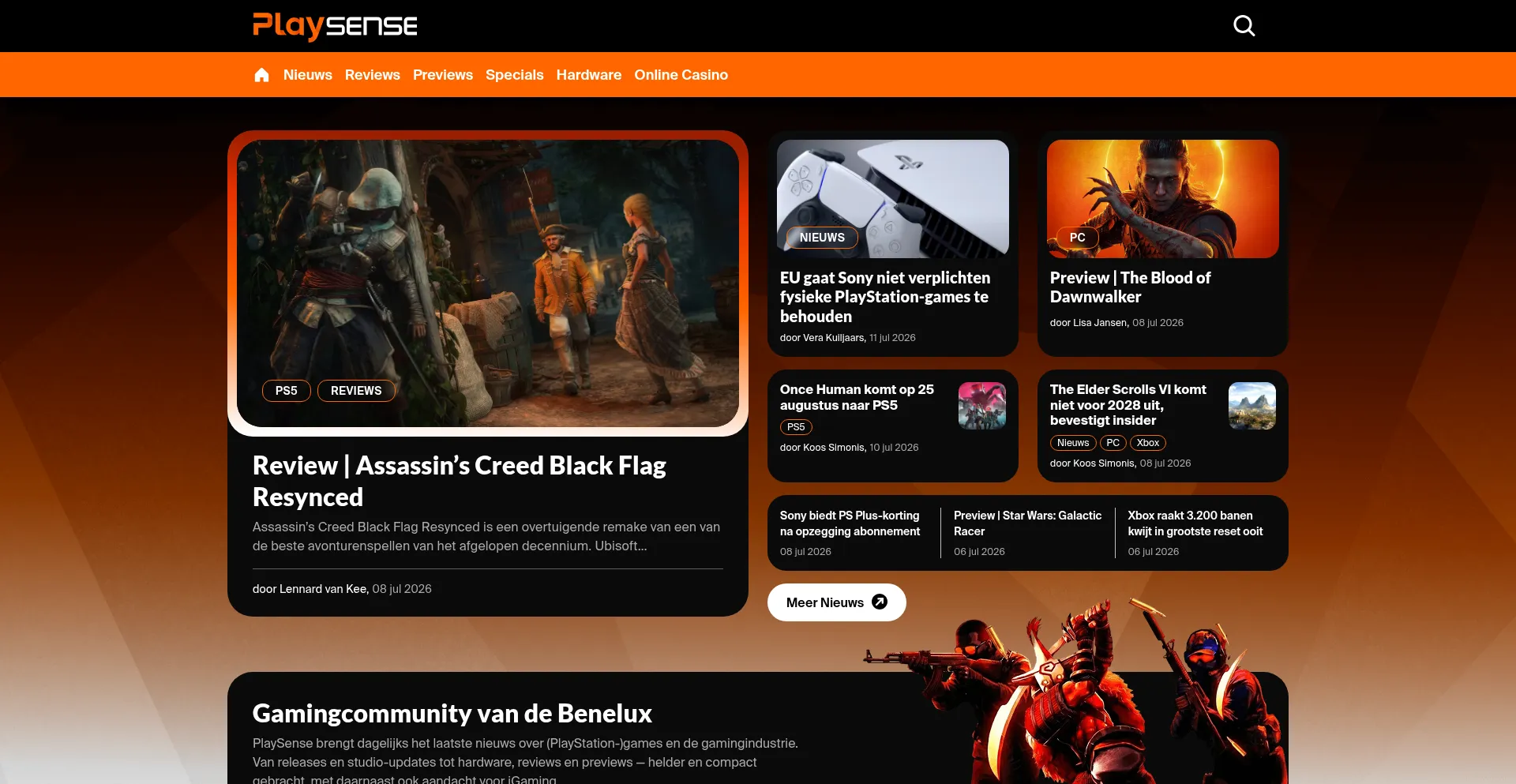The width and height of the screenshot is (1516, 784).
Task: Select the REVIEWS tag on featured image
Action: (356, 391)
